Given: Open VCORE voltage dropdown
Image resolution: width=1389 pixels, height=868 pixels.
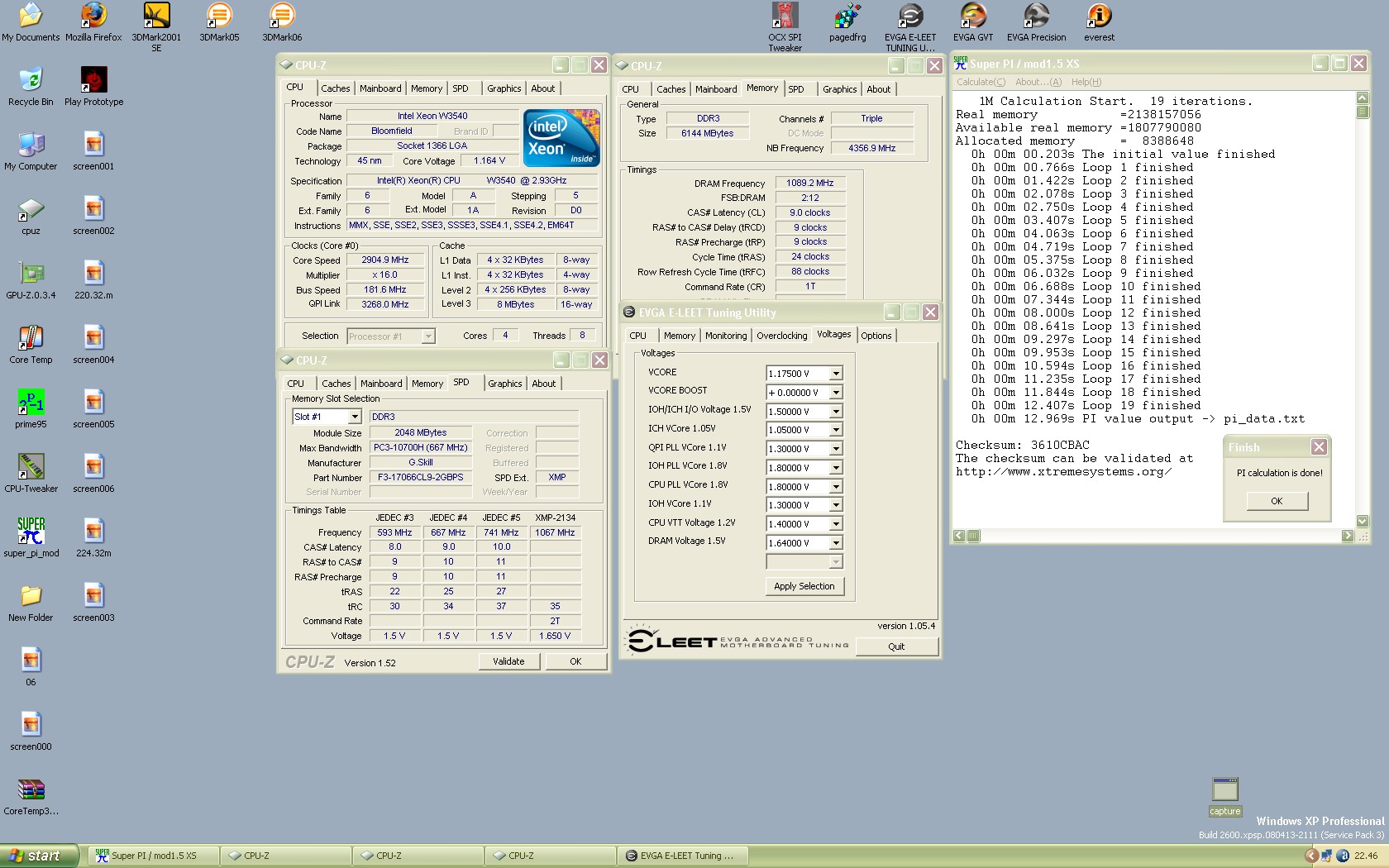Looking at the screenshot, I should [x=836, y=374].
